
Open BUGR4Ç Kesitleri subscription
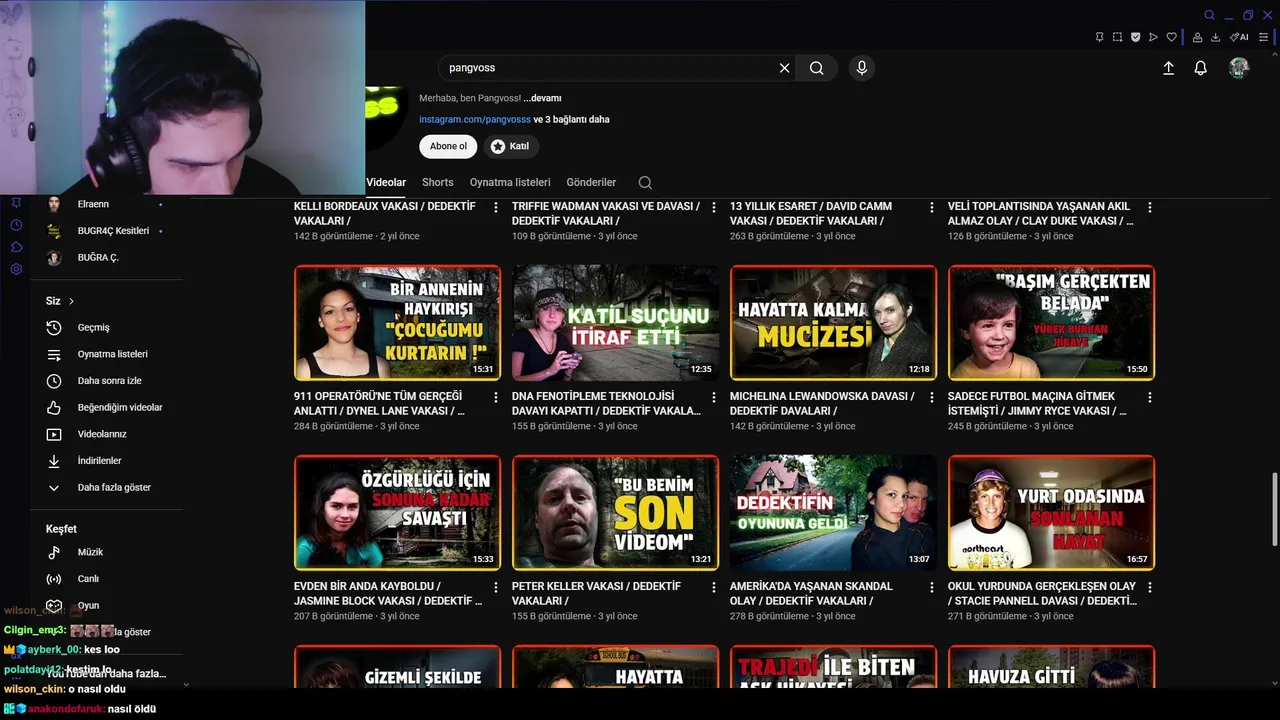click(x=113, y=231)
